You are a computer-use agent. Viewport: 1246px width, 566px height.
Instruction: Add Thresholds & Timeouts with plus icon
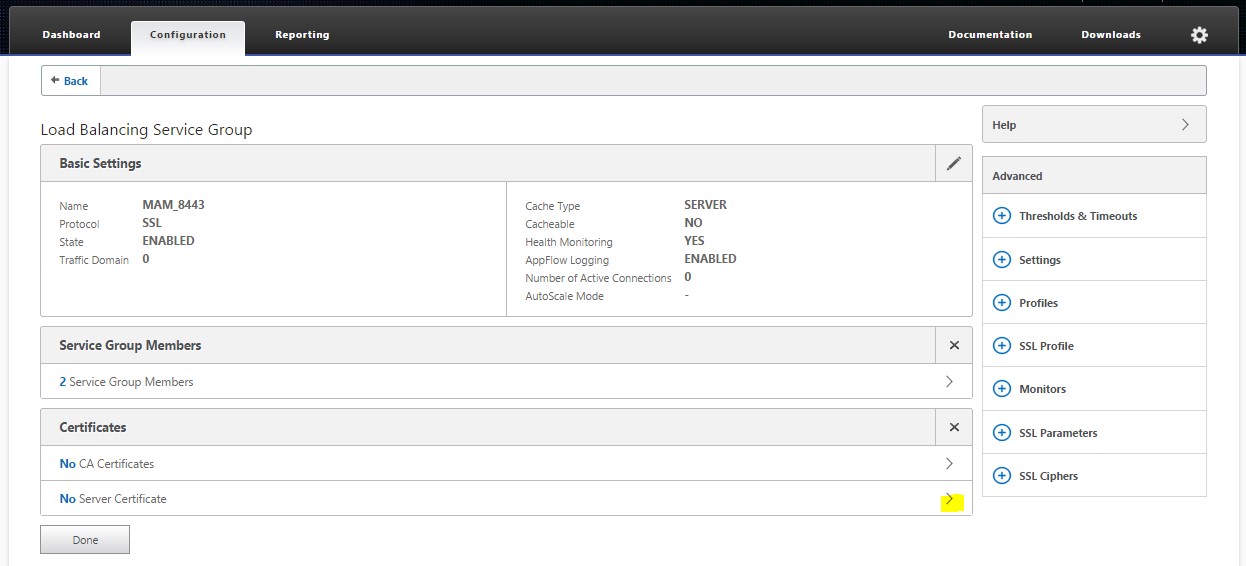[1001, 216]
